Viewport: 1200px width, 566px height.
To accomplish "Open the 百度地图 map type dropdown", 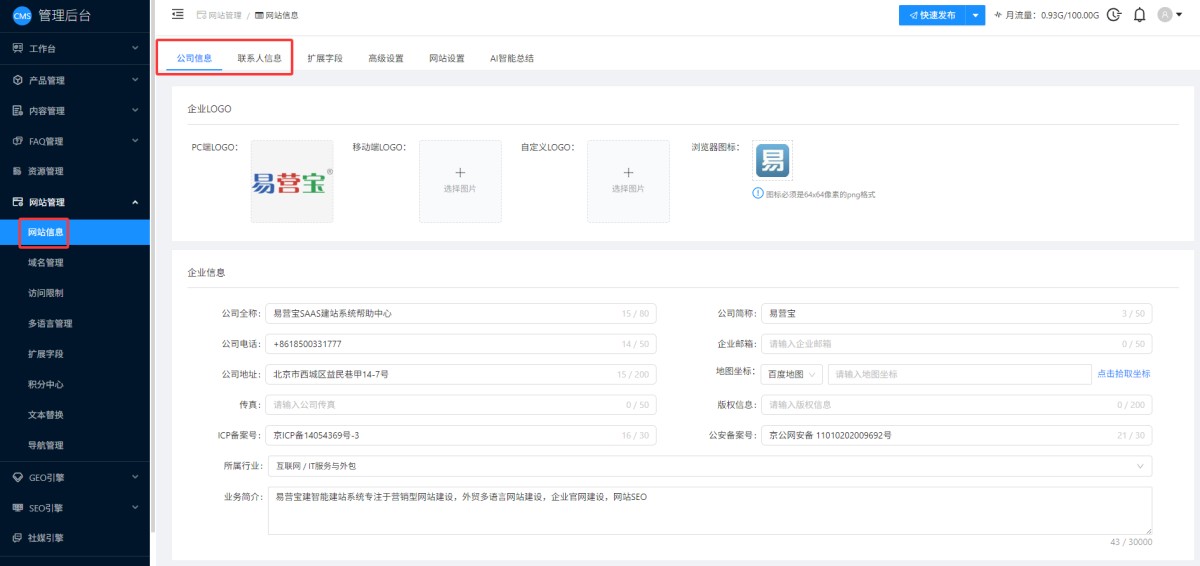I will pos(791,374).
